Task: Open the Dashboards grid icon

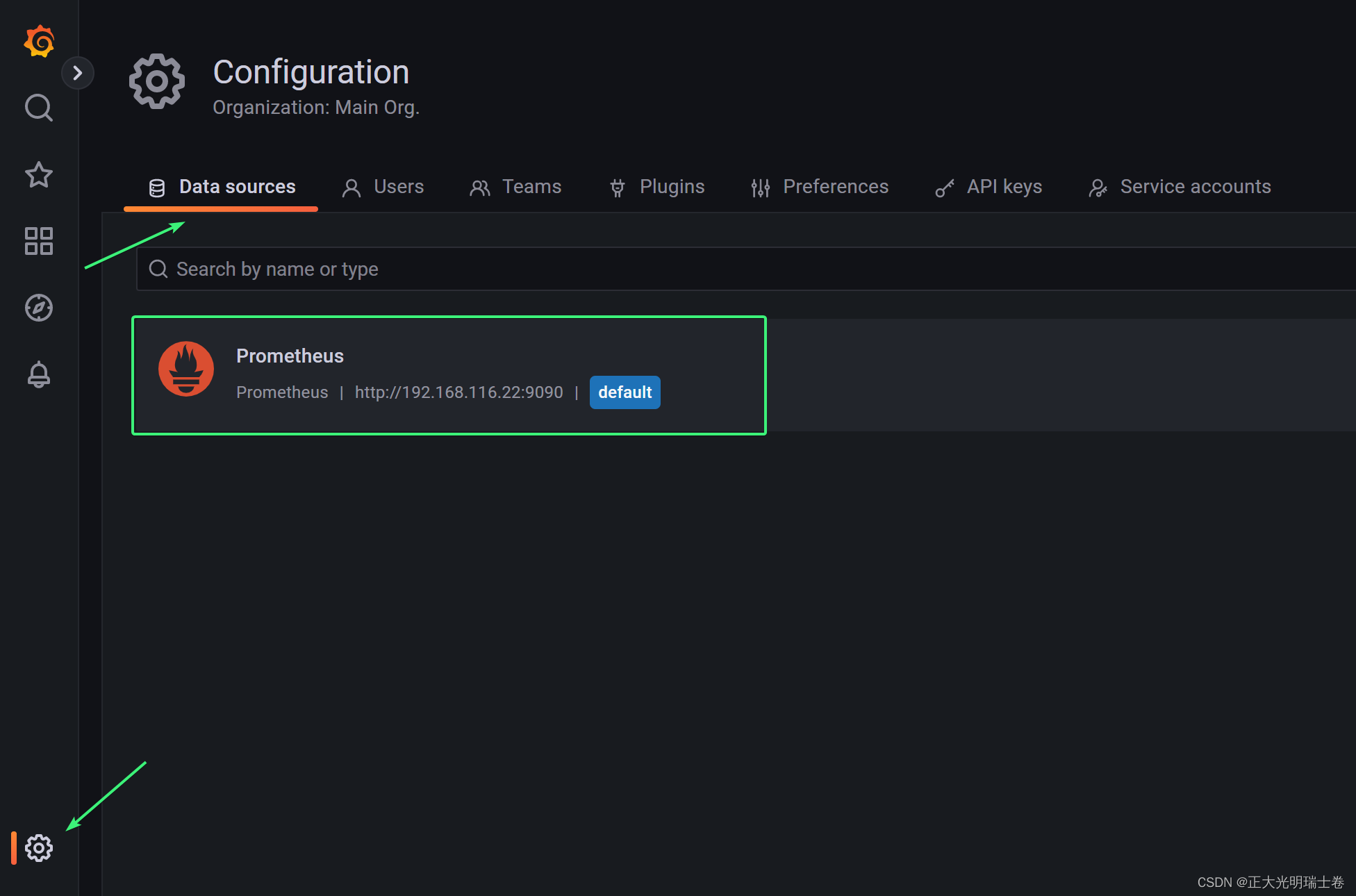Action: pyautogui.click(x=39, y=241)
